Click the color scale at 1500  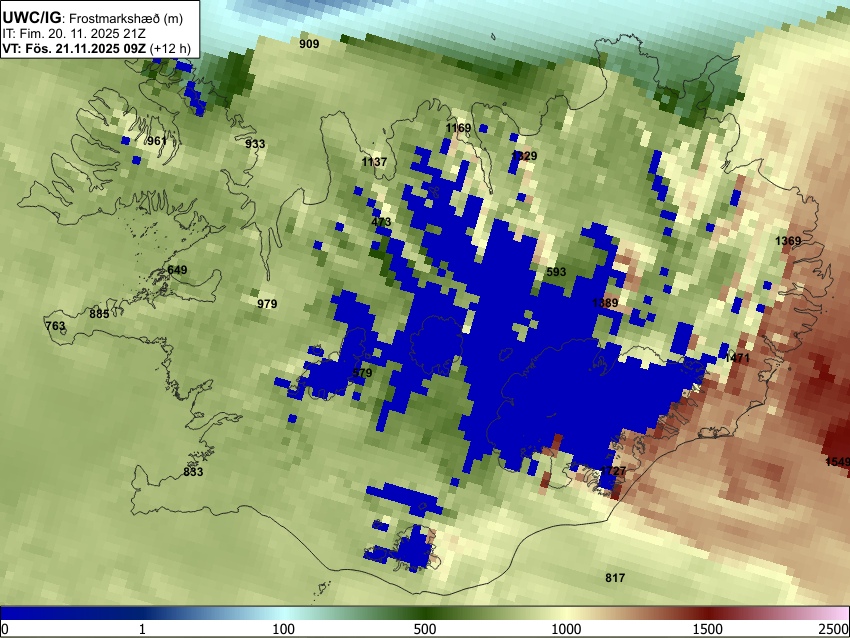tap(708, 629)
